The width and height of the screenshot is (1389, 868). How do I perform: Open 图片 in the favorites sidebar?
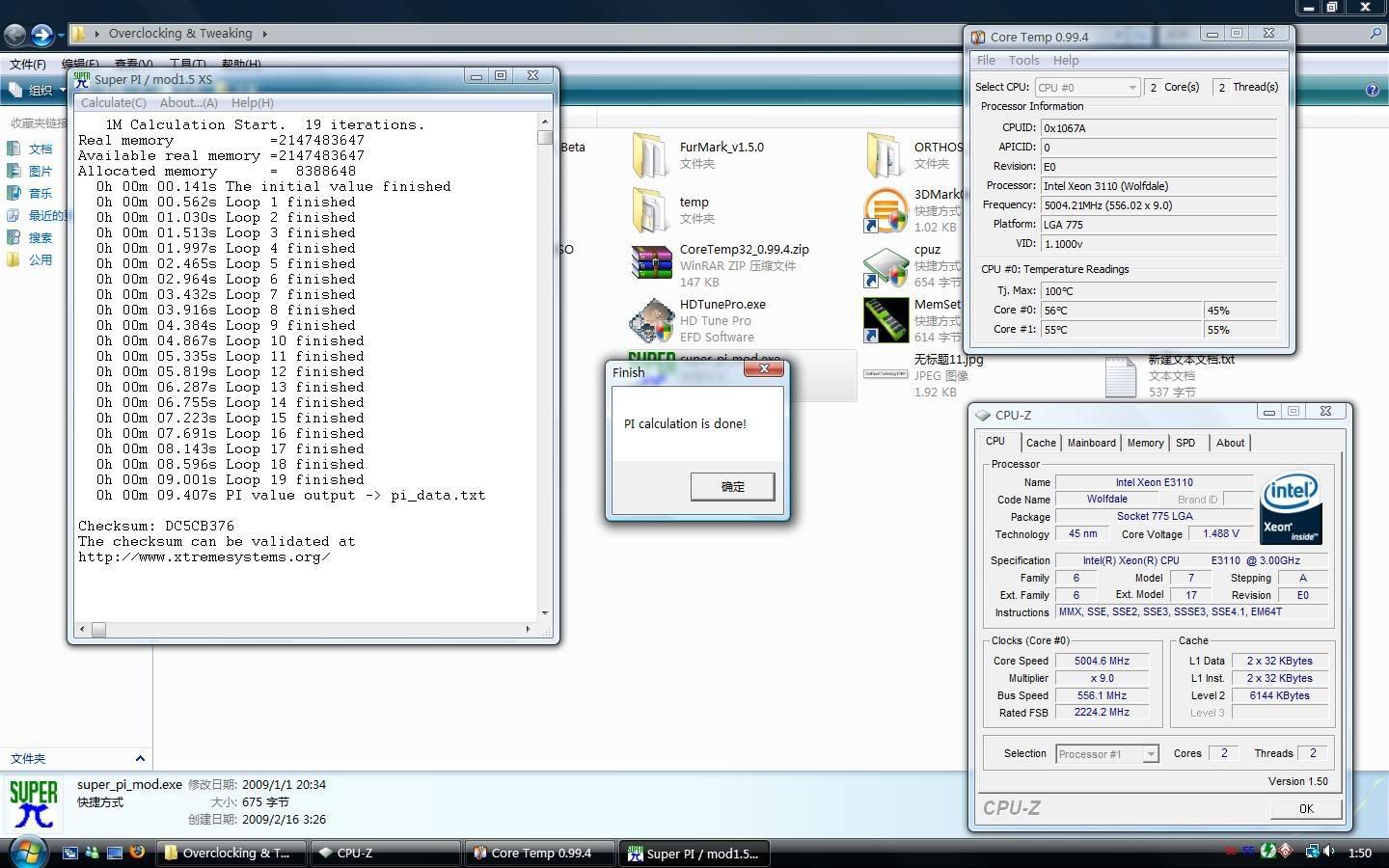(x=40, y=171)
